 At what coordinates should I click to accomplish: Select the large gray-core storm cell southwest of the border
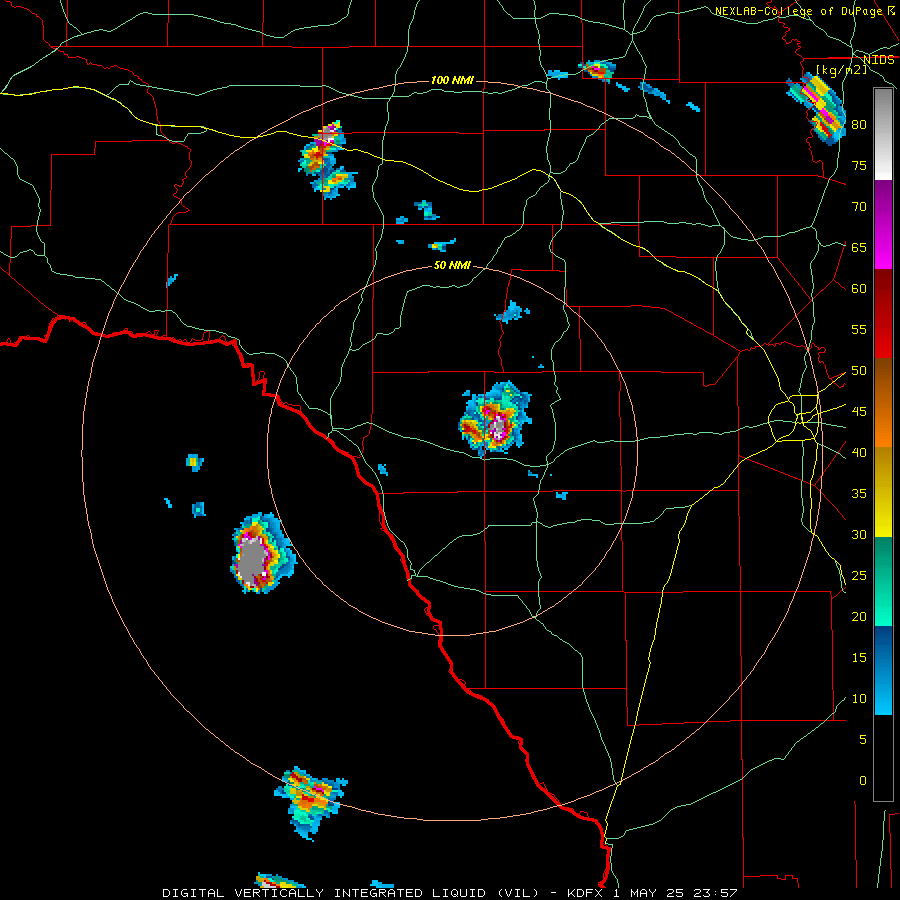click(263, 553)
